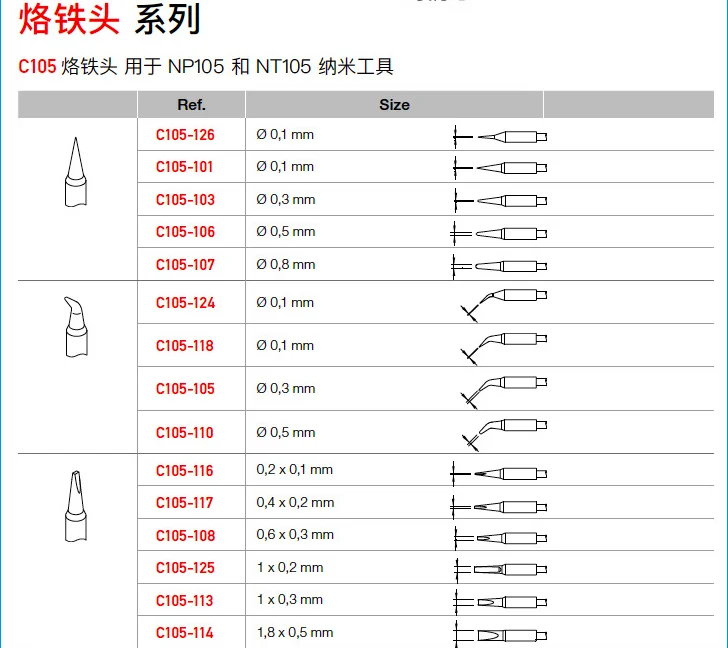
Task: Click the C105-118 bent tip diagram
Action: click(503, 348)
